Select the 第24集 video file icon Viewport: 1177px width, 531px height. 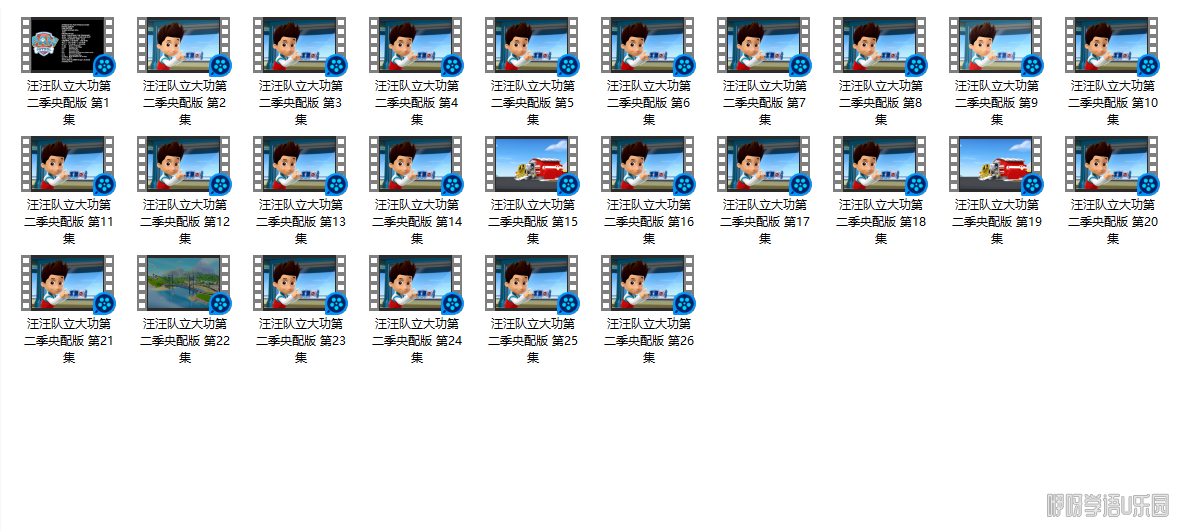[416, 284]
